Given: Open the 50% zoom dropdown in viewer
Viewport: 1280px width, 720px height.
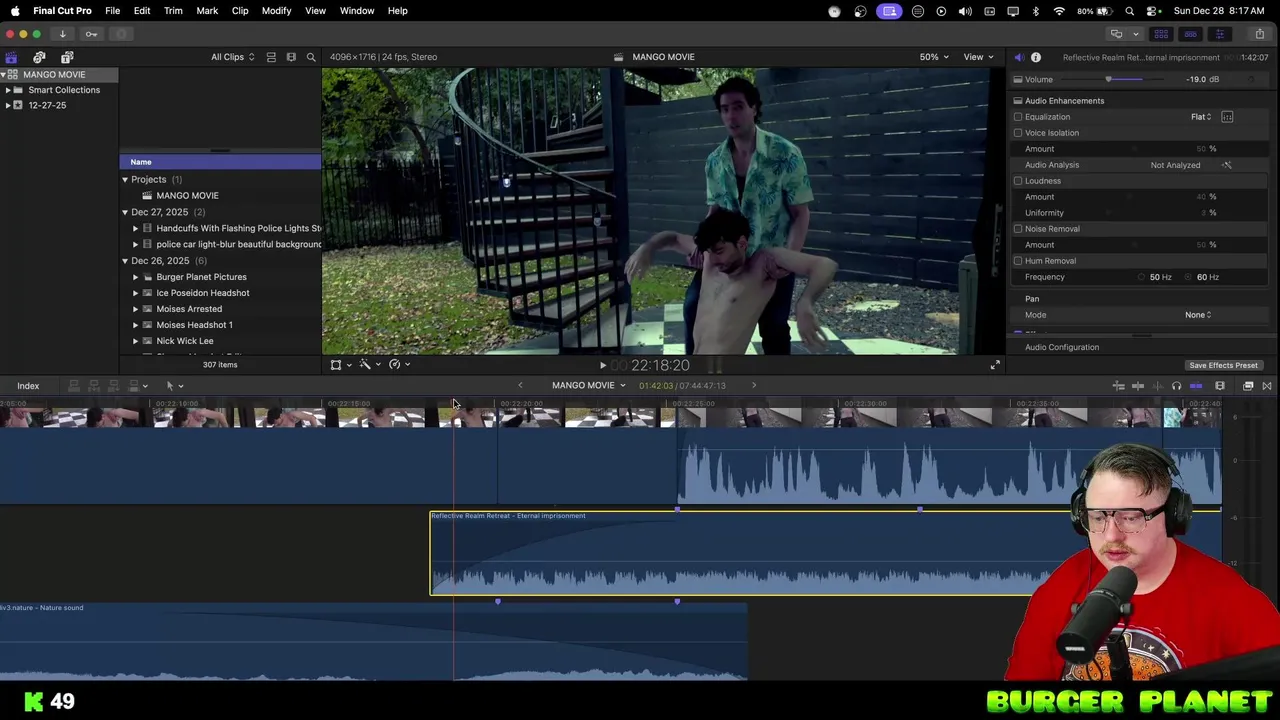Looking at the screenshot, I should pyautogui.click(x=934, y=57).
